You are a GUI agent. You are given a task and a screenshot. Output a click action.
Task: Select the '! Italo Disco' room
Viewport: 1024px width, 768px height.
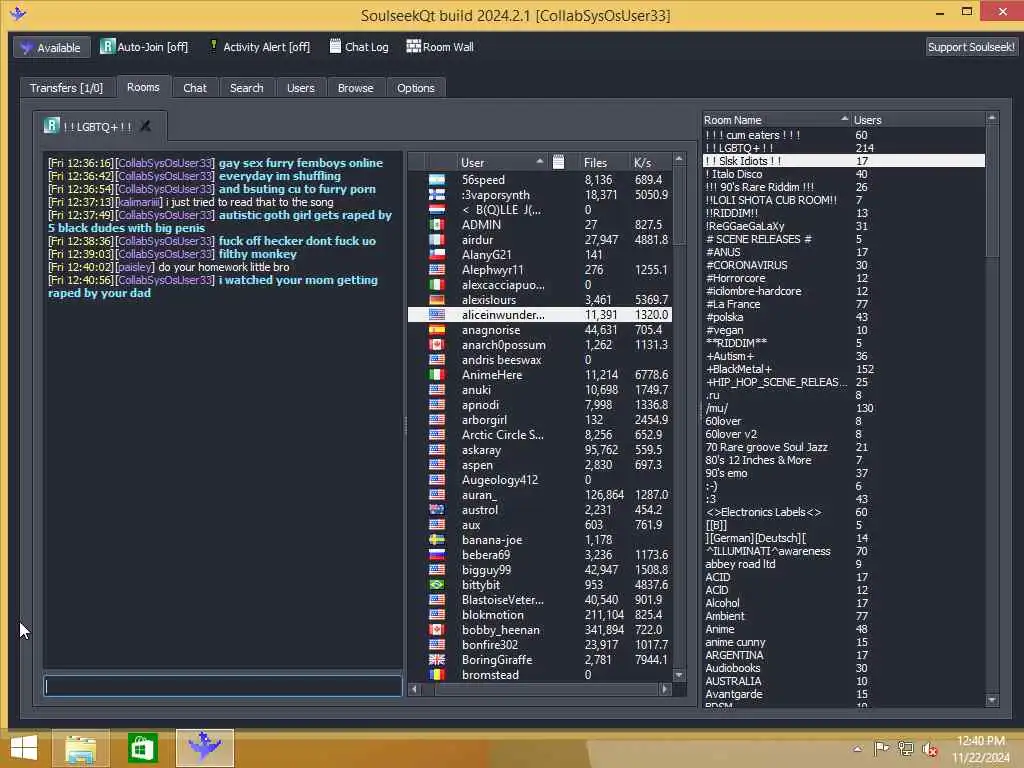pos(844,174)
